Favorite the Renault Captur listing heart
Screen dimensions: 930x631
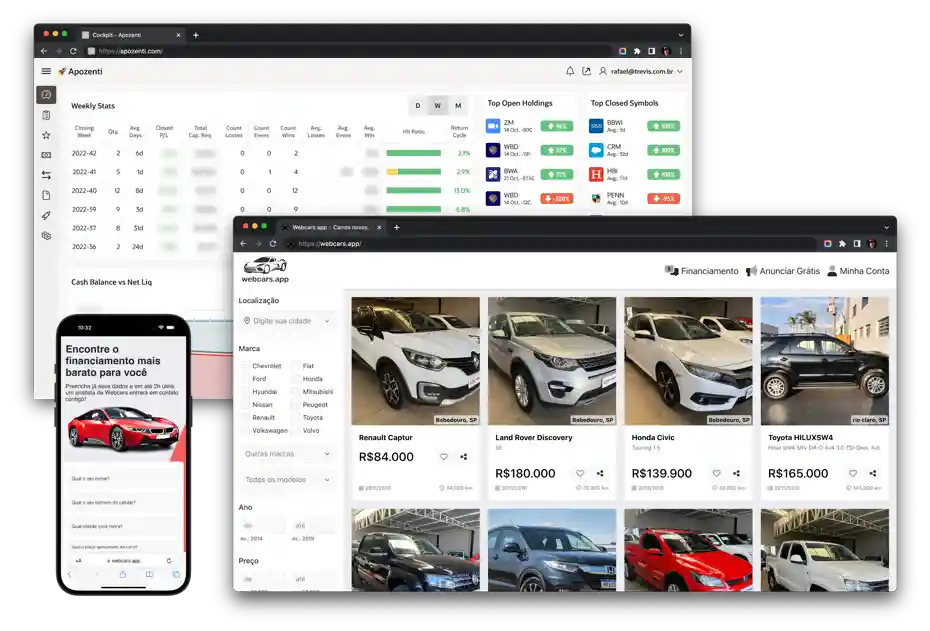coord(444,457)
